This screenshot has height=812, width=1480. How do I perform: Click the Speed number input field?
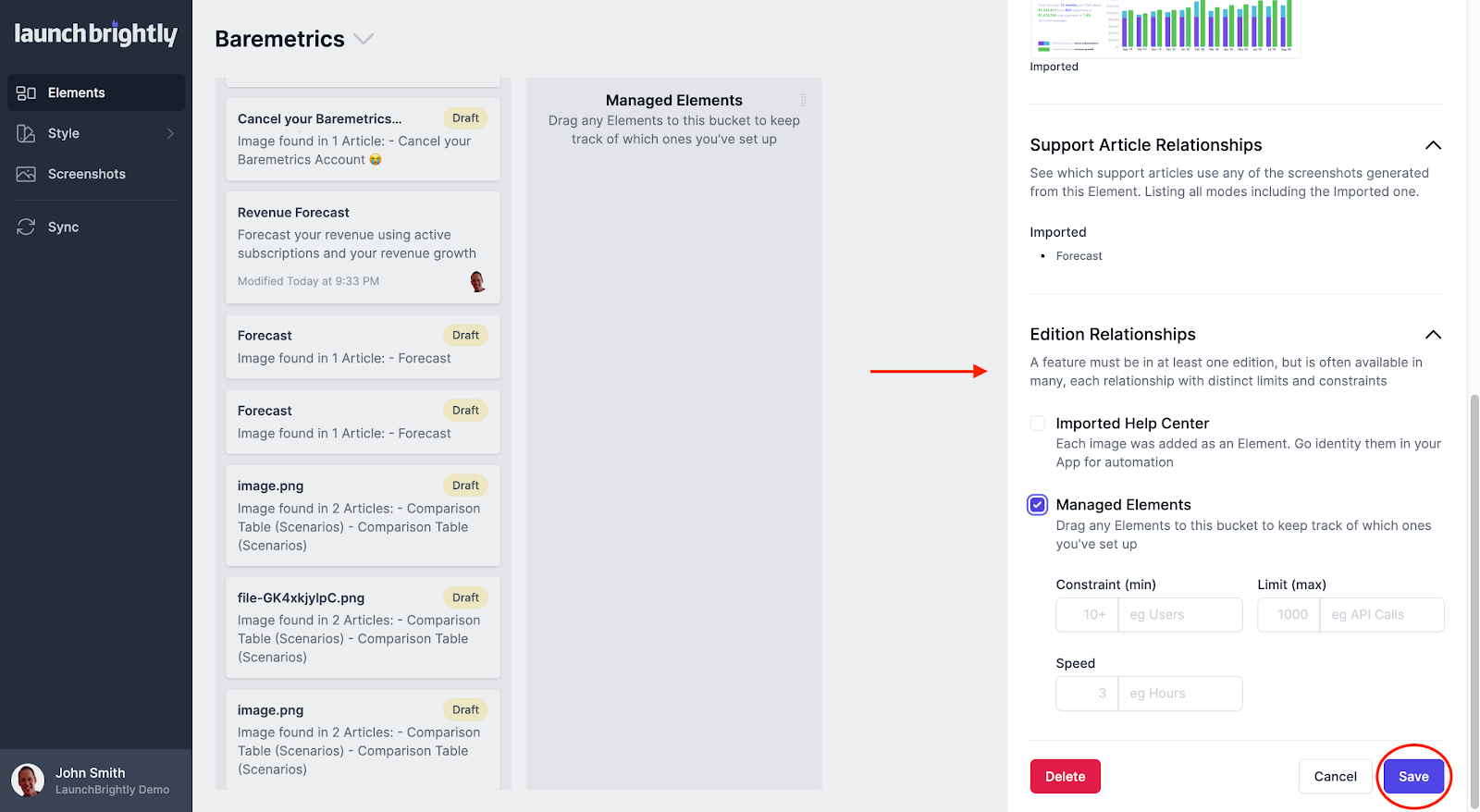coord(1087,694)
